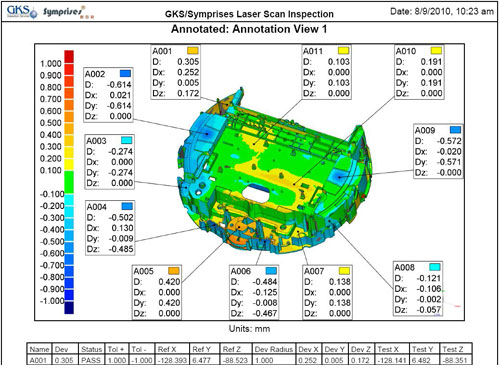Image resolution: width=500 pixels, height=368 pixels.
Task: Click the A004 annotation label
Action: [x=96, y=207]
